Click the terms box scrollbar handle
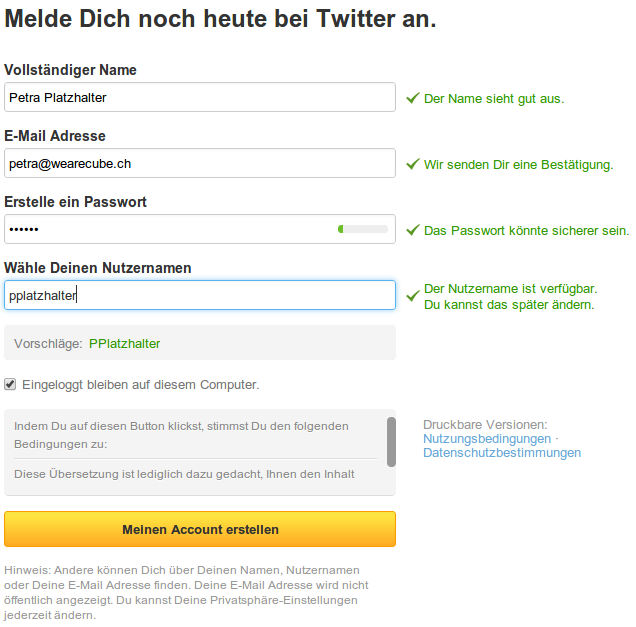 pos(391,441)
